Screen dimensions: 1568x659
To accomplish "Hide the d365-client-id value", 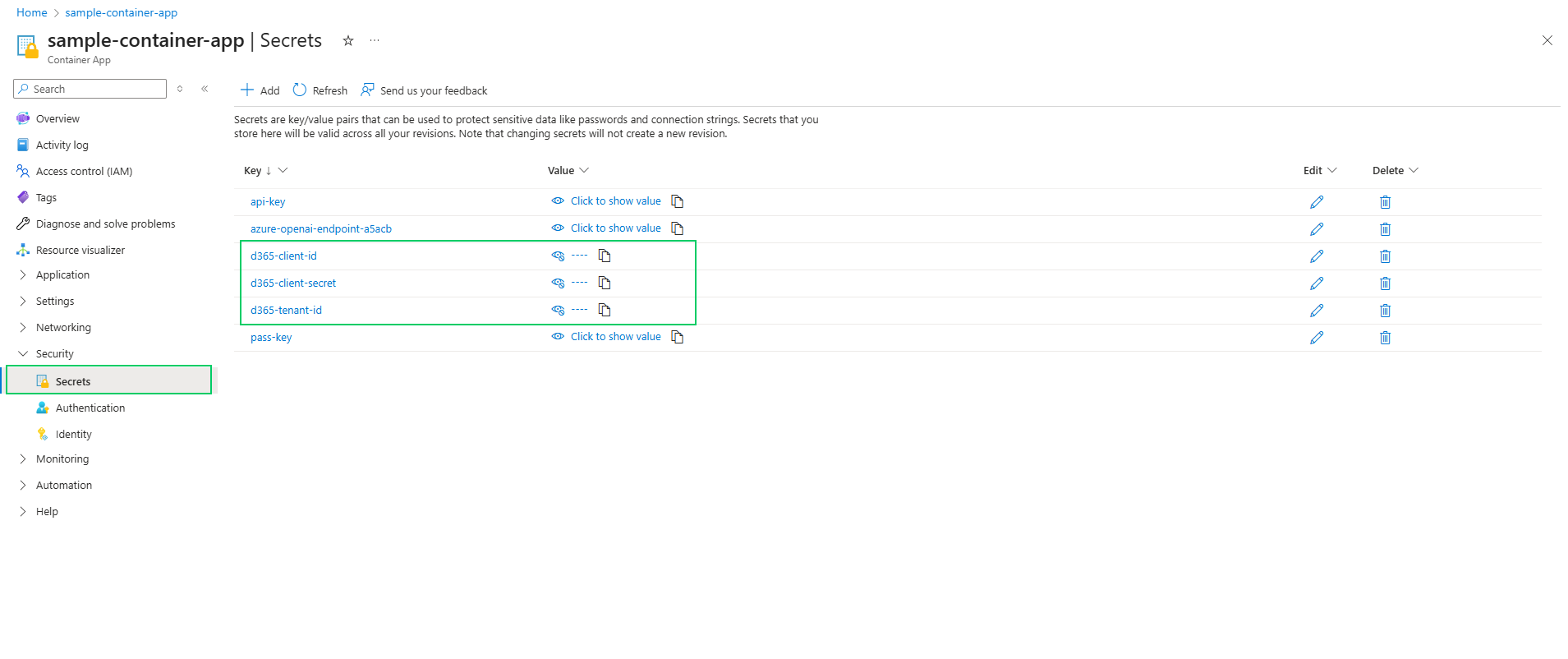I will tap(559, 256).
